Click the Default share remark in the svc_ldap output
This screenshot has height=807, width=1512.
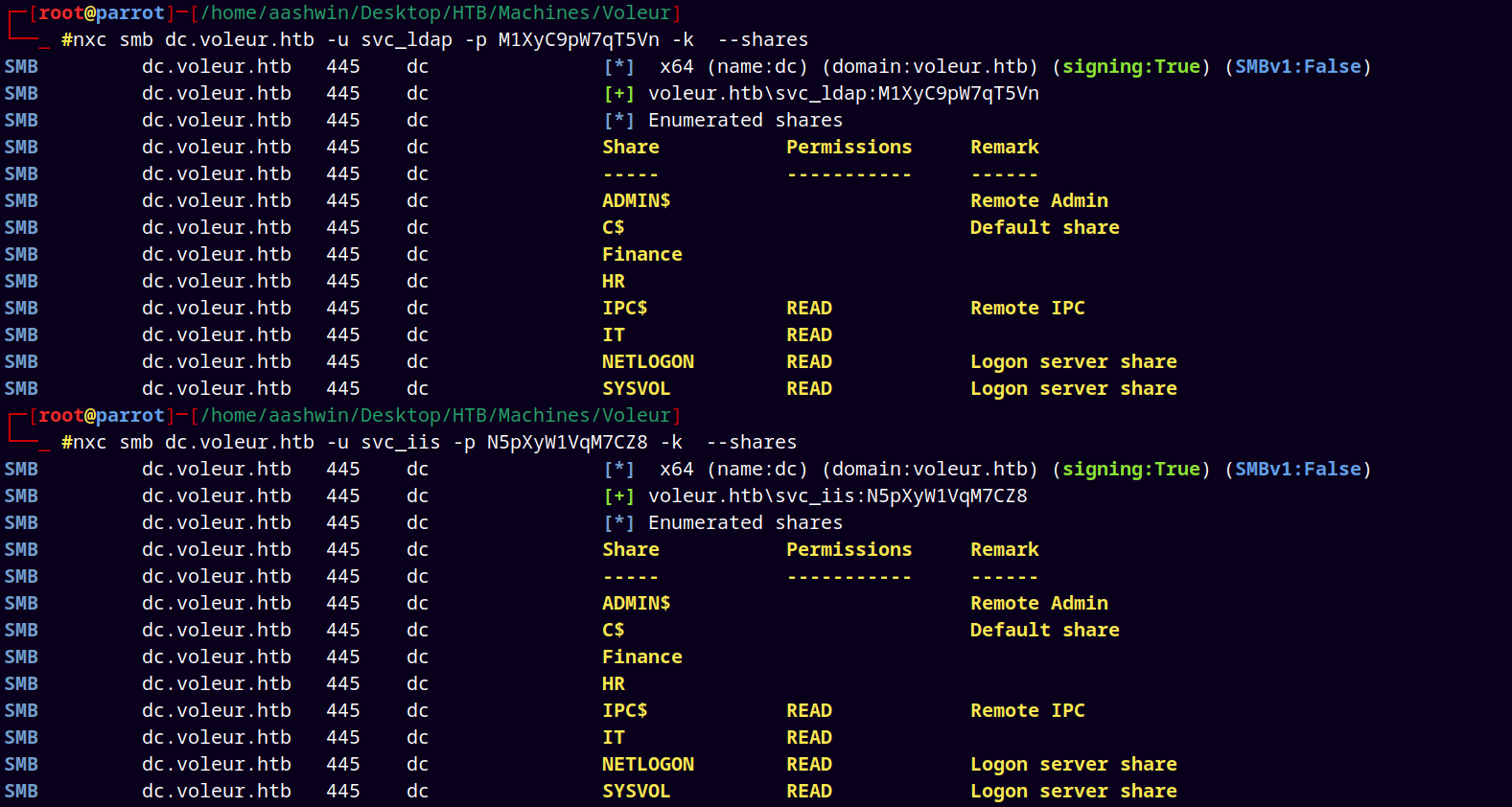1045,228
